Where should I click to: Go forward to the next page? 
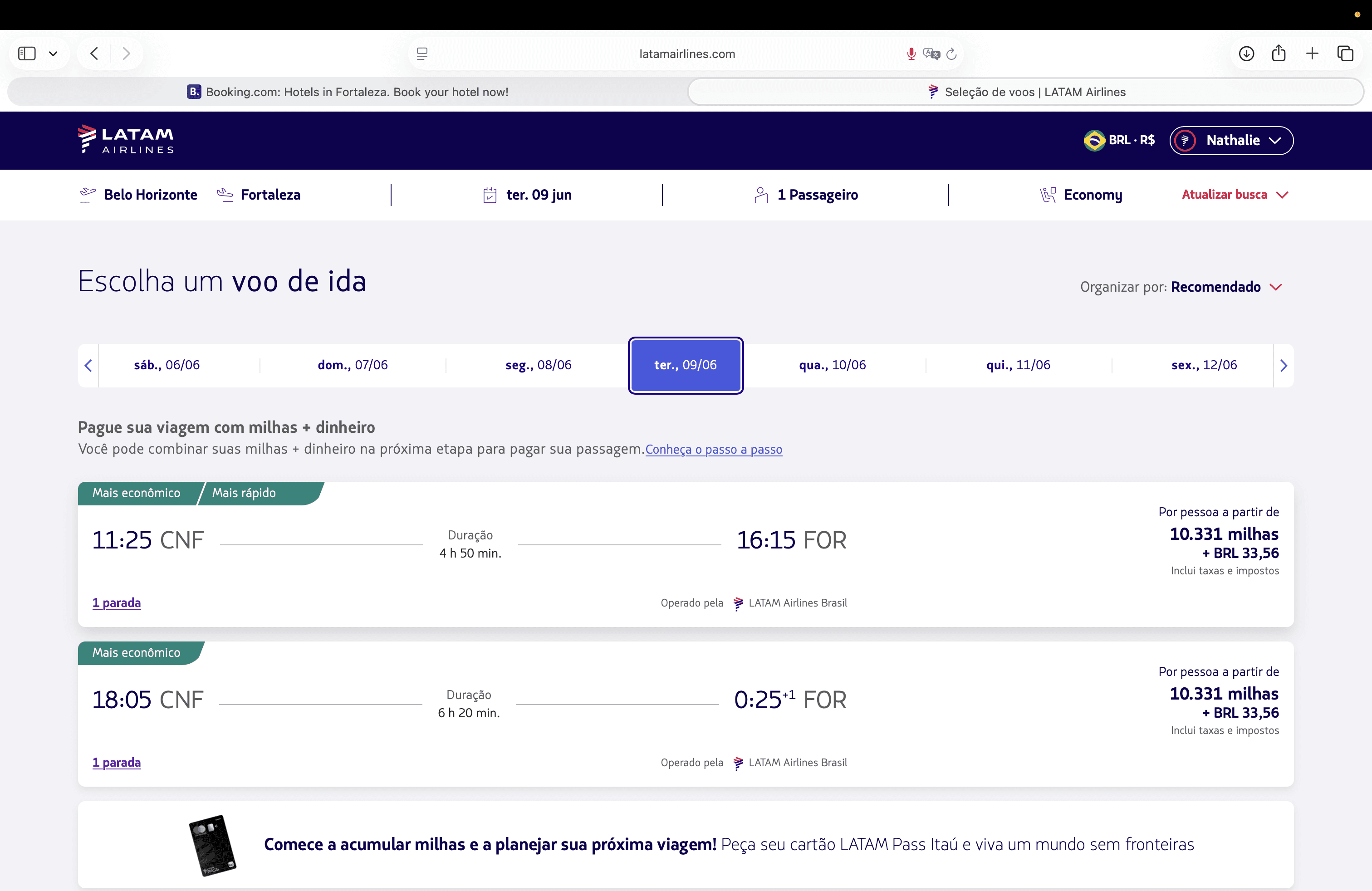coord(126,54)
